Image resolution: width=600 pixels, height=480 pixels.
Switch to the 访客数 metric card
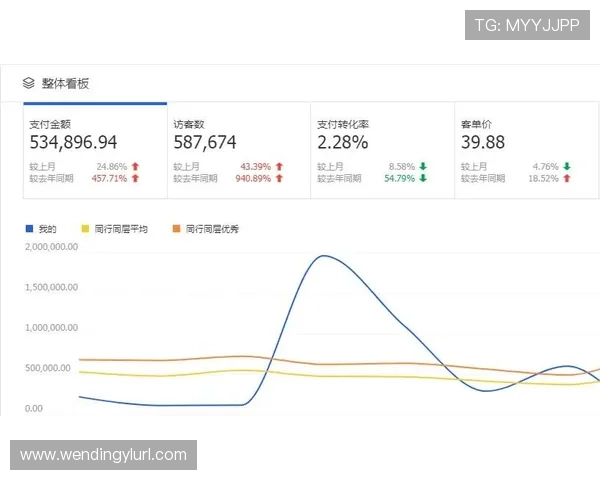pos(239,150)
